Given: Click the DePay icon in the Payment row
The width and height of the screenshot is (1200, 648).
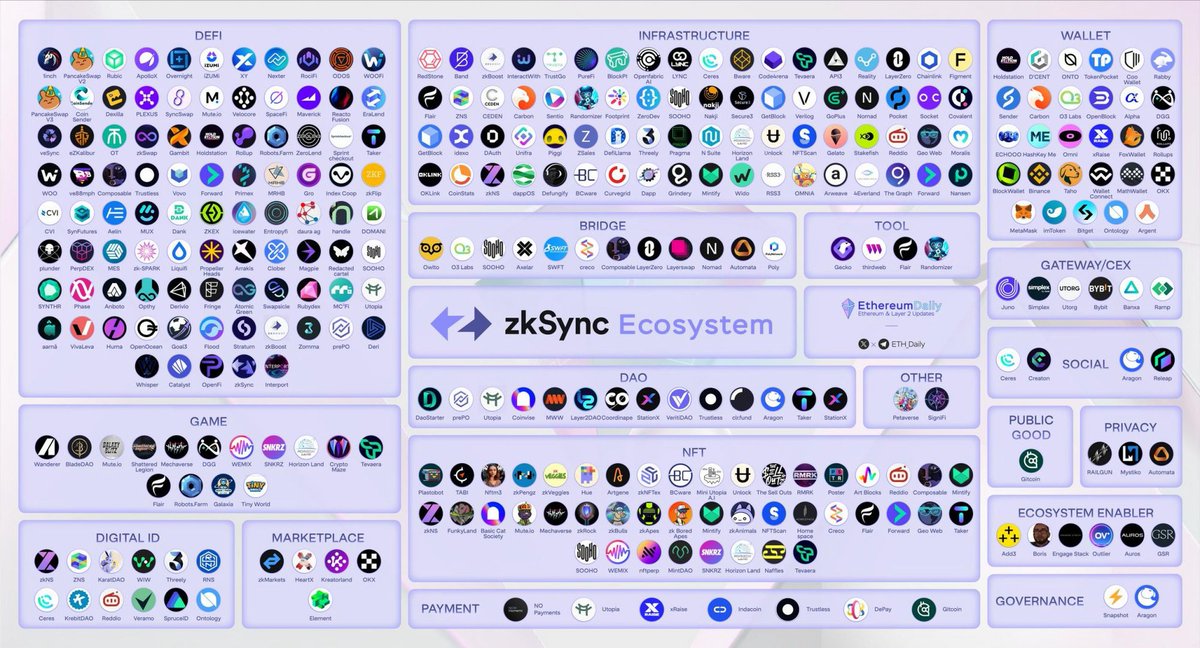Looking at the screenshot, I should click(x=856, y=609).
